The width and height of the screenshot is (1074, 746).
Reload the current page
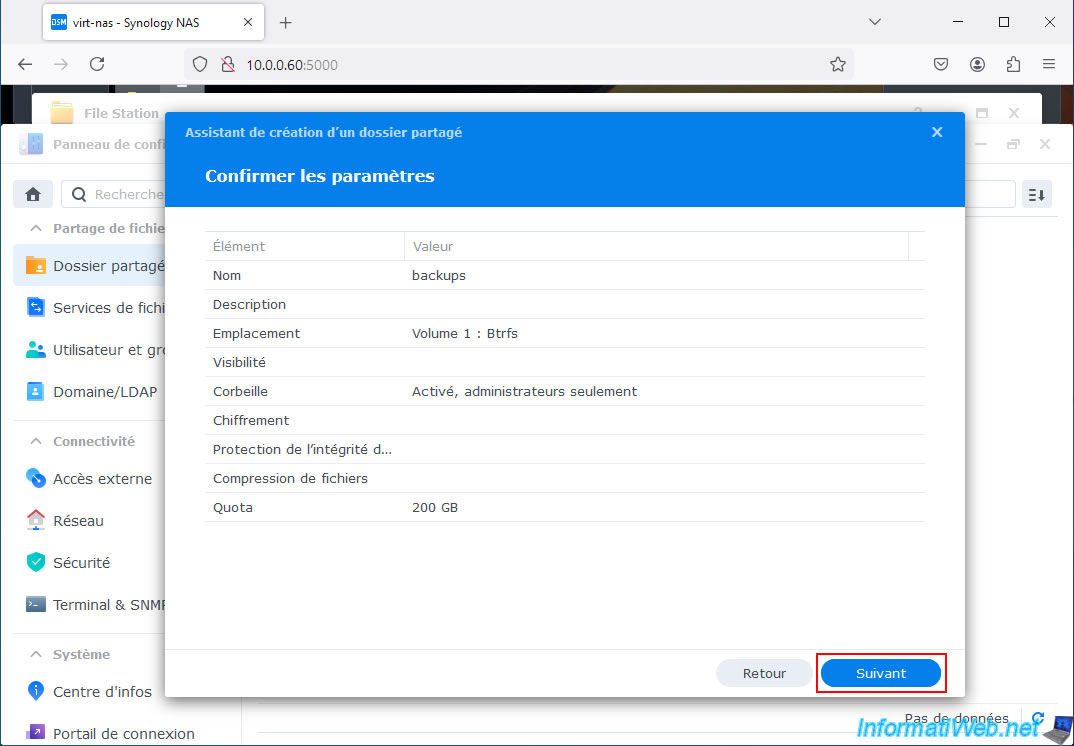[97, 64]
